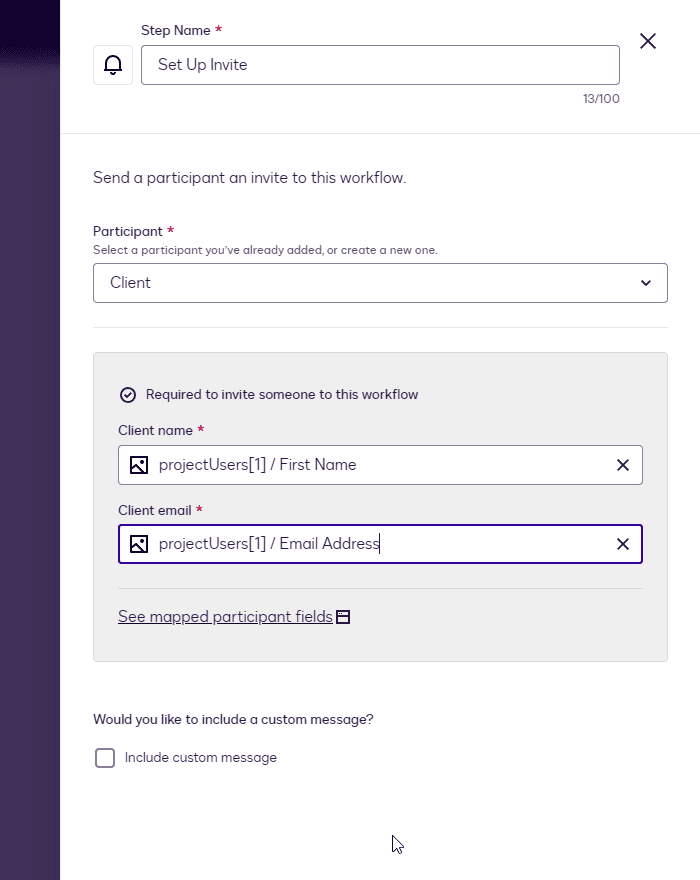
Task: Click the Step Name text field
Action: 380,65
